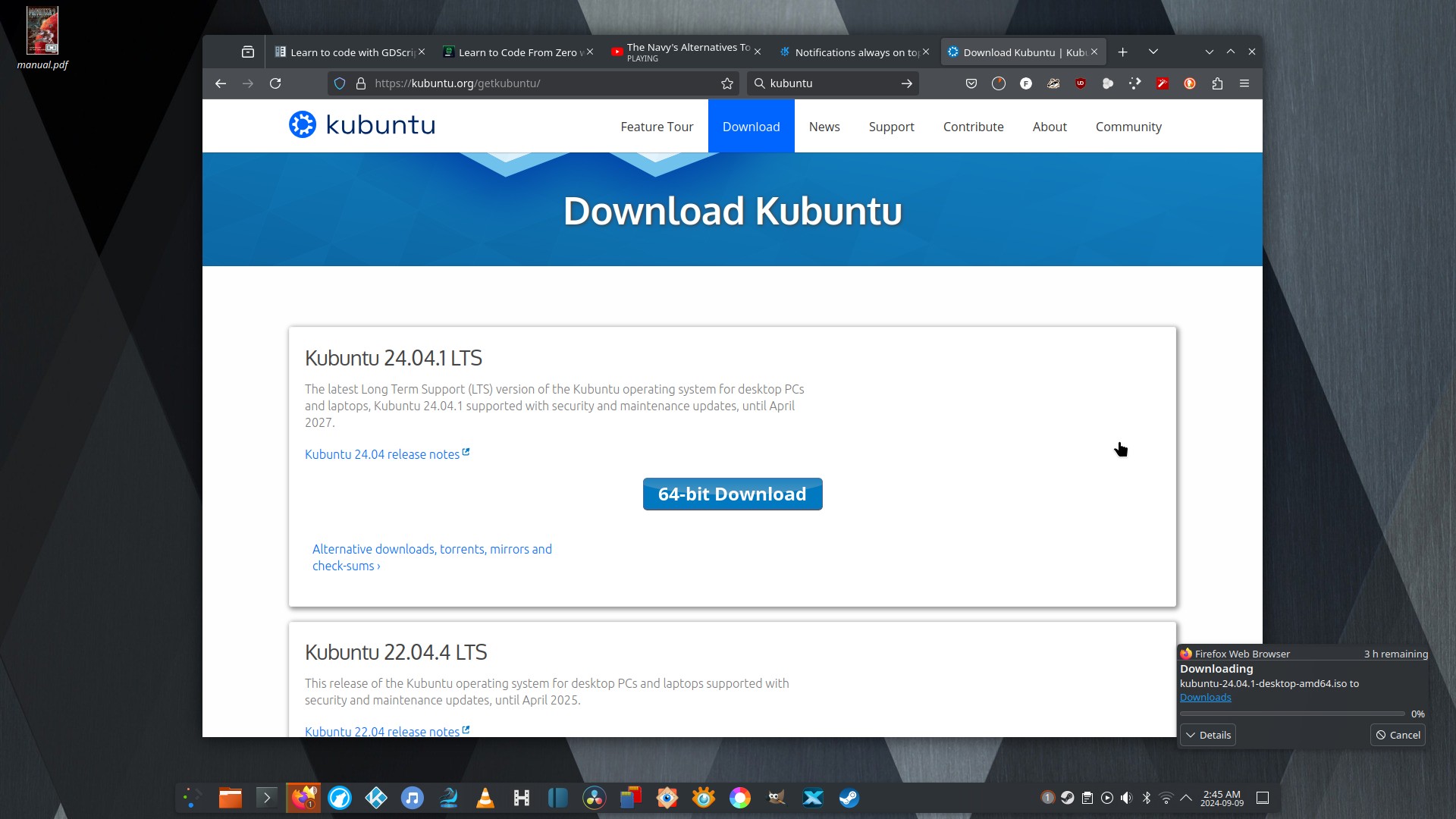Open the terminal from the taskbar
The height and width of the screenshot is (819, 1456).
pyautogui.click(x=267, y=798)
